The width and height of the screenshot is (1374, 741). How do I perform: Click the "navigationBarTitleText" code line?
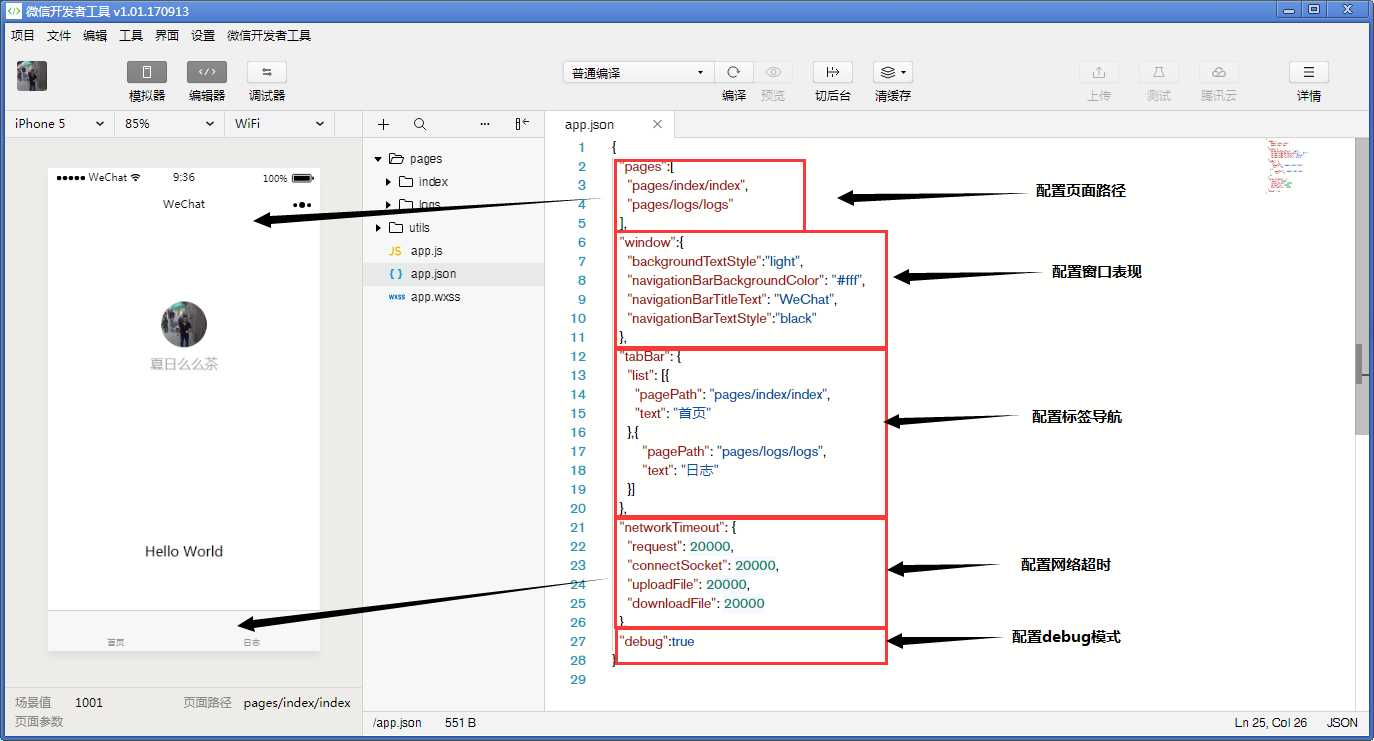pyautogui.click(x=731, y=299)
